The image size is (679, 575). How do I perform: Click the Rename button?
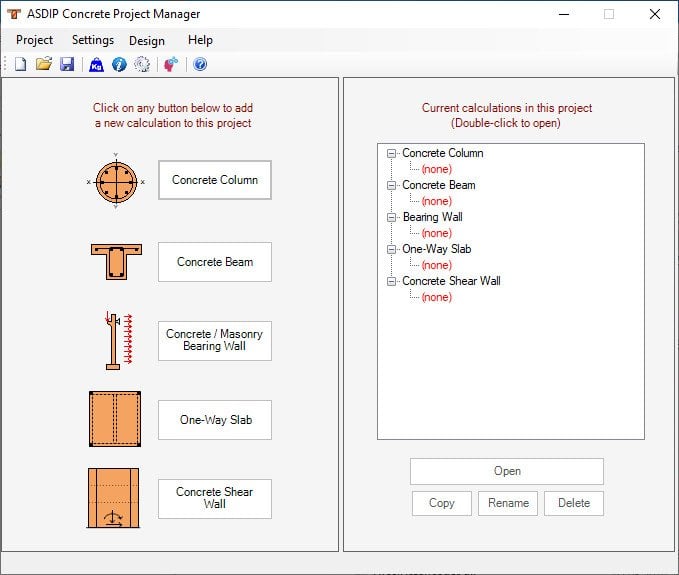[x=508, y=503]
